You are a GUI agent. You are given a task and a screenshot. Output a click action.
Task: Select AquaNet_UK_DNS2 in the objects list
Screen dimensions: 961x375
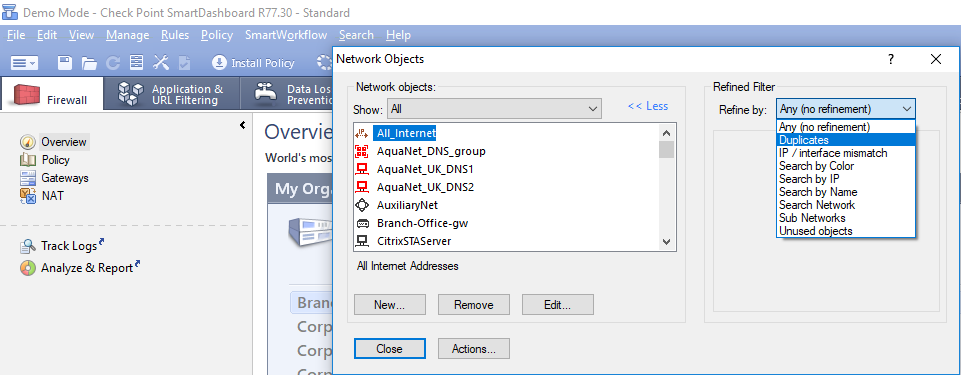[x=425, y=187]
